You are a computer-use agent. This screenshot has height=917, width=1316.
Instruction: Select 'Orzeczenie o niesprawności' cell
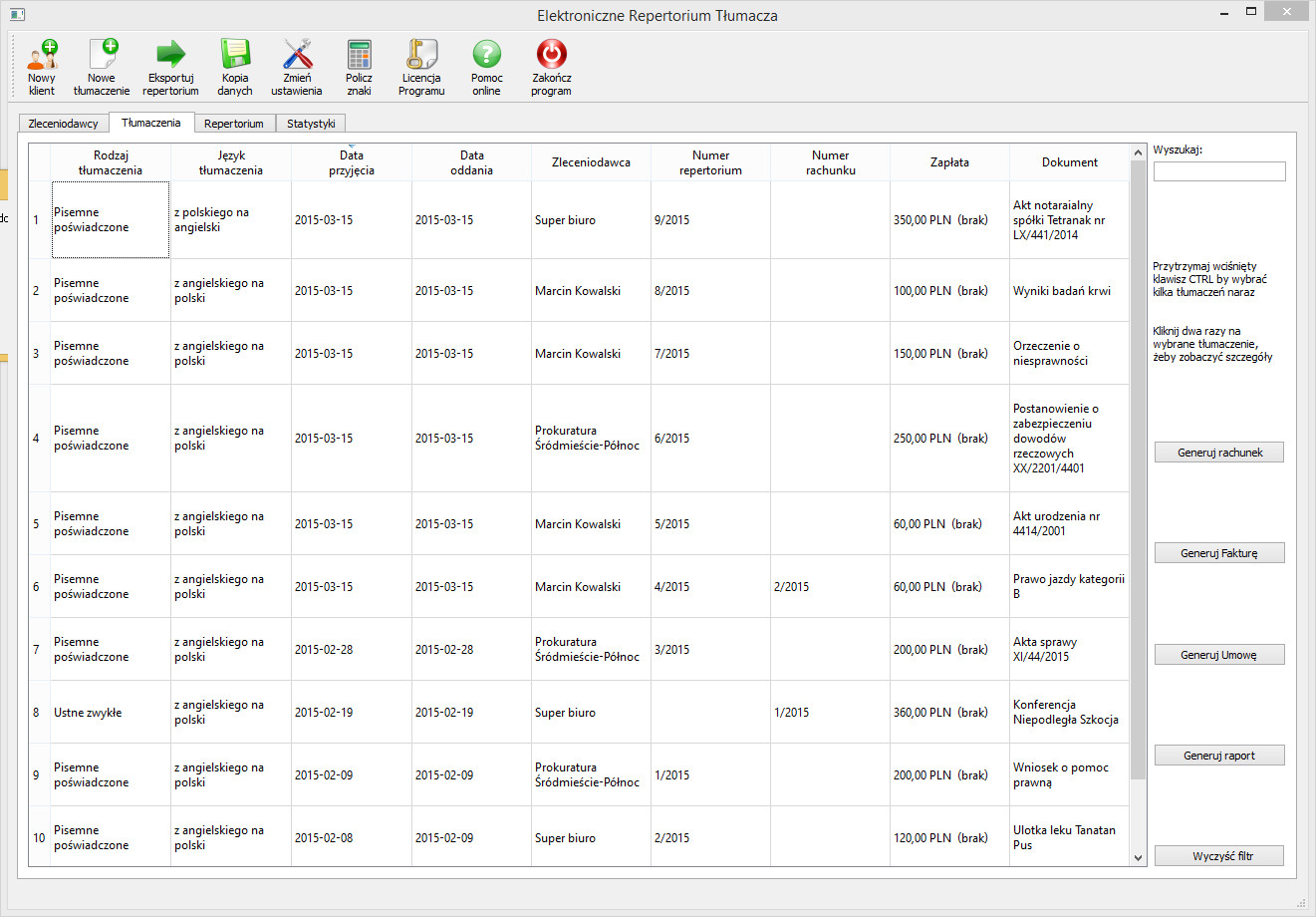pyautogui.click(x=1070, y=354)
